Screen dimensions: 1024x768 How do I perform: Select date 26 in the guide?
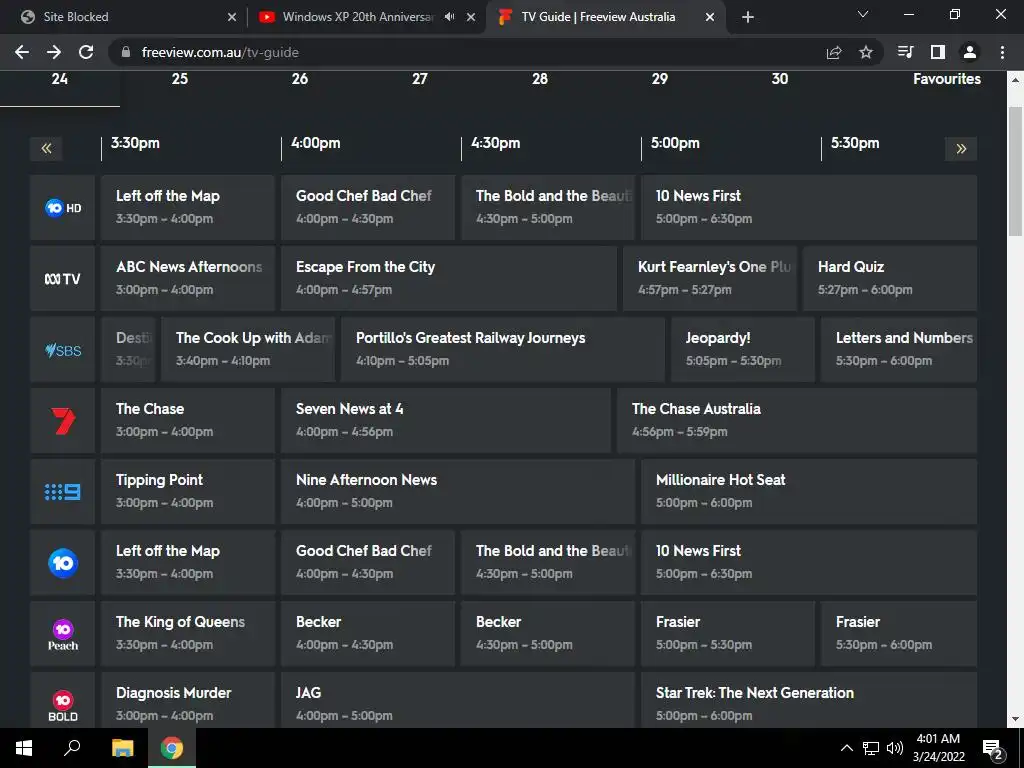tap(300, 79)
